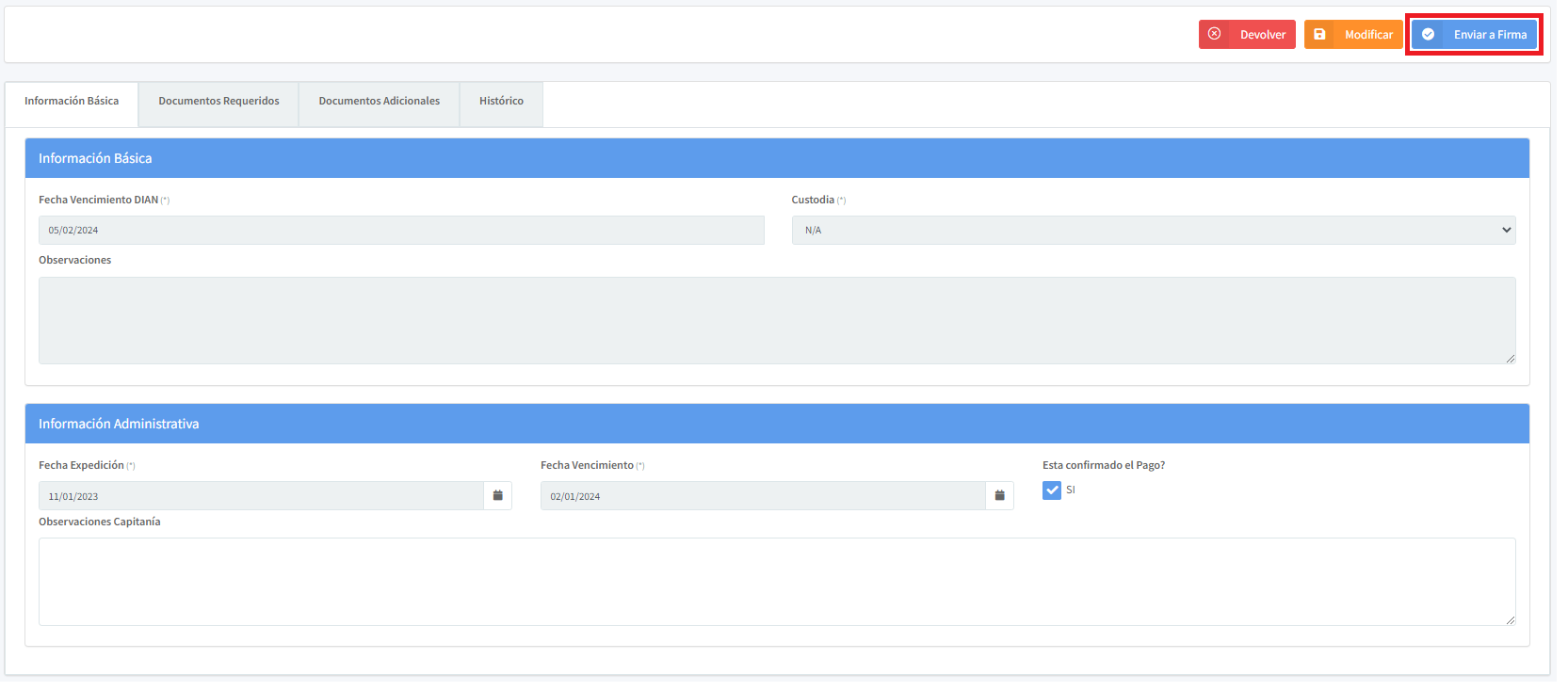Viewport: 1568px width, 691px height.
Task: Switch to the Documentos Requeridos tab
Action: coord(218,102)
